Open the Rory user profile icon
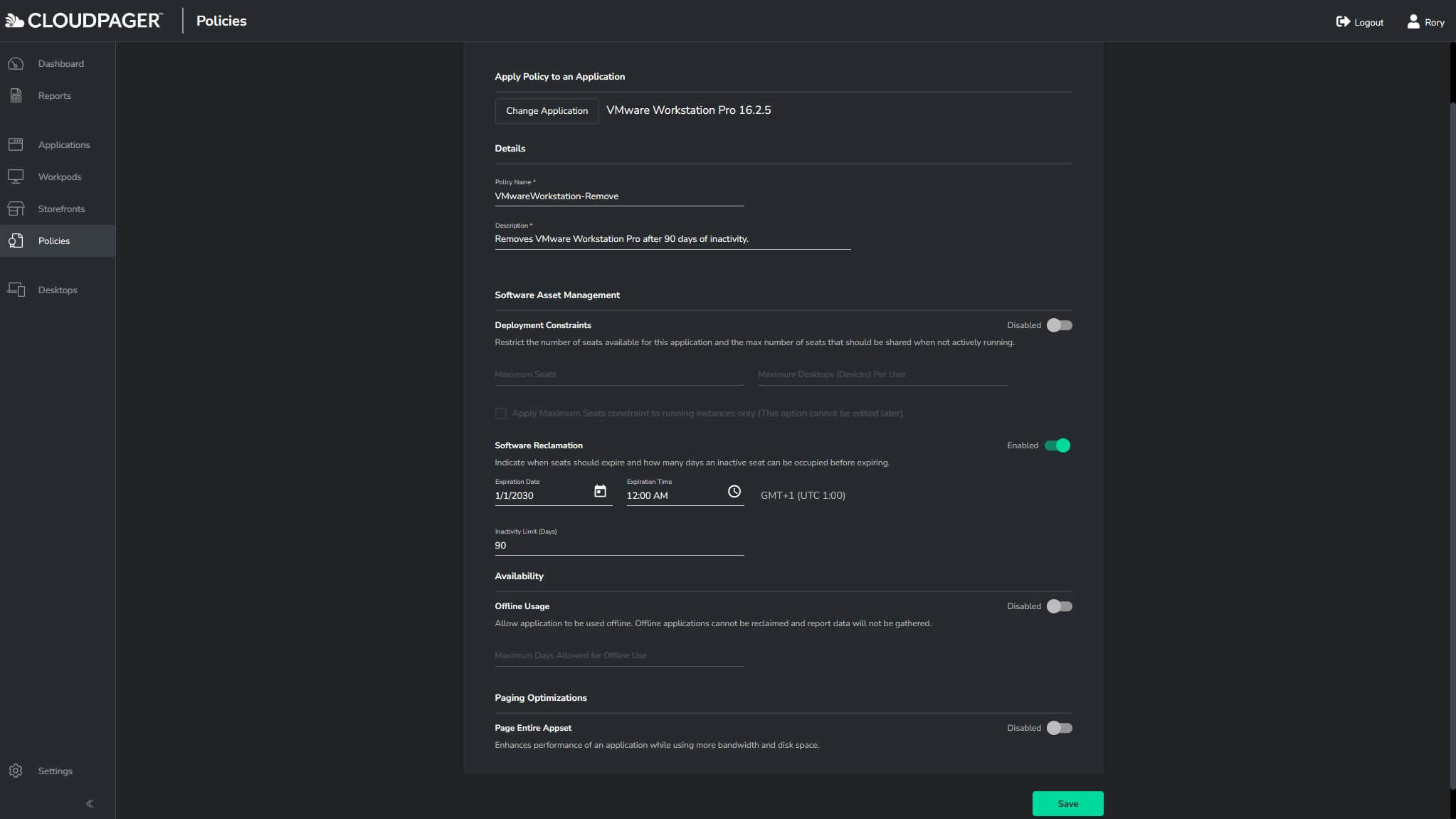This screenshot has height=819, width=1456. (x=1413, y=21)
